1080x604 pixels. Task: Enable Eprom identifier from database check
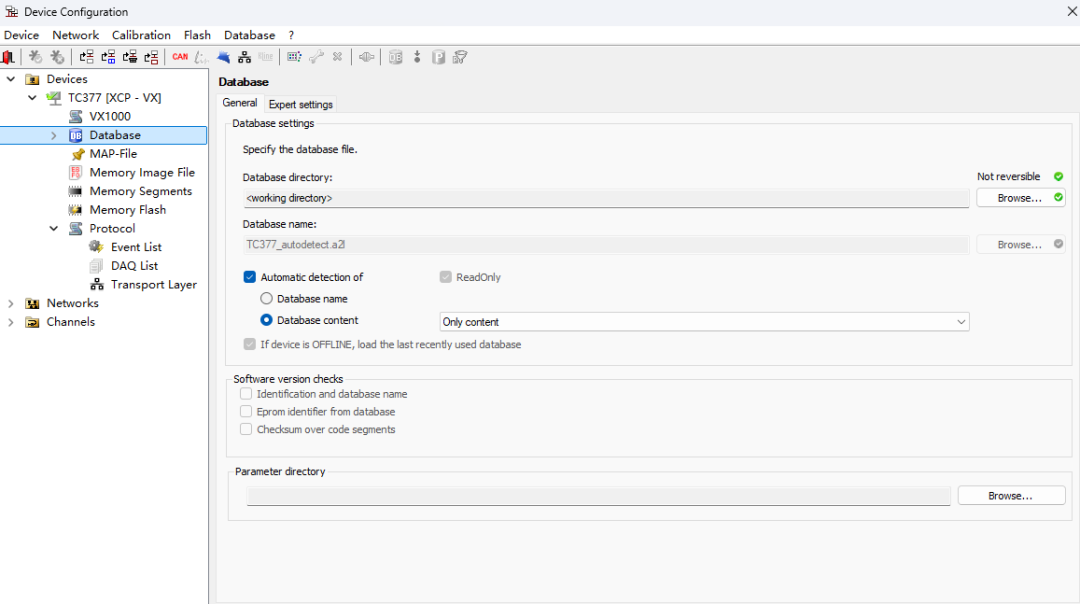[246, 412]
